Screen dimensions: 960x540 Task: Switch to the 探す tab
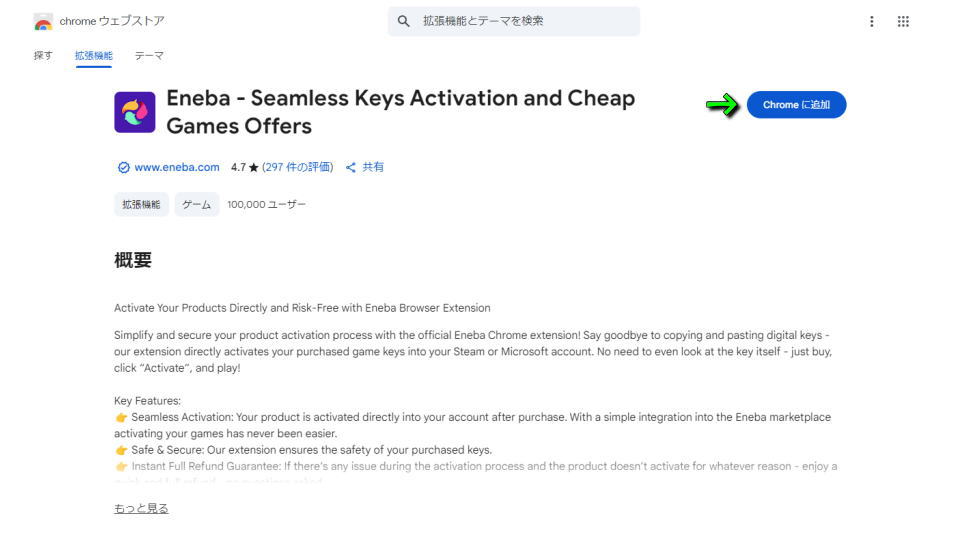click(x=43, y=56)
